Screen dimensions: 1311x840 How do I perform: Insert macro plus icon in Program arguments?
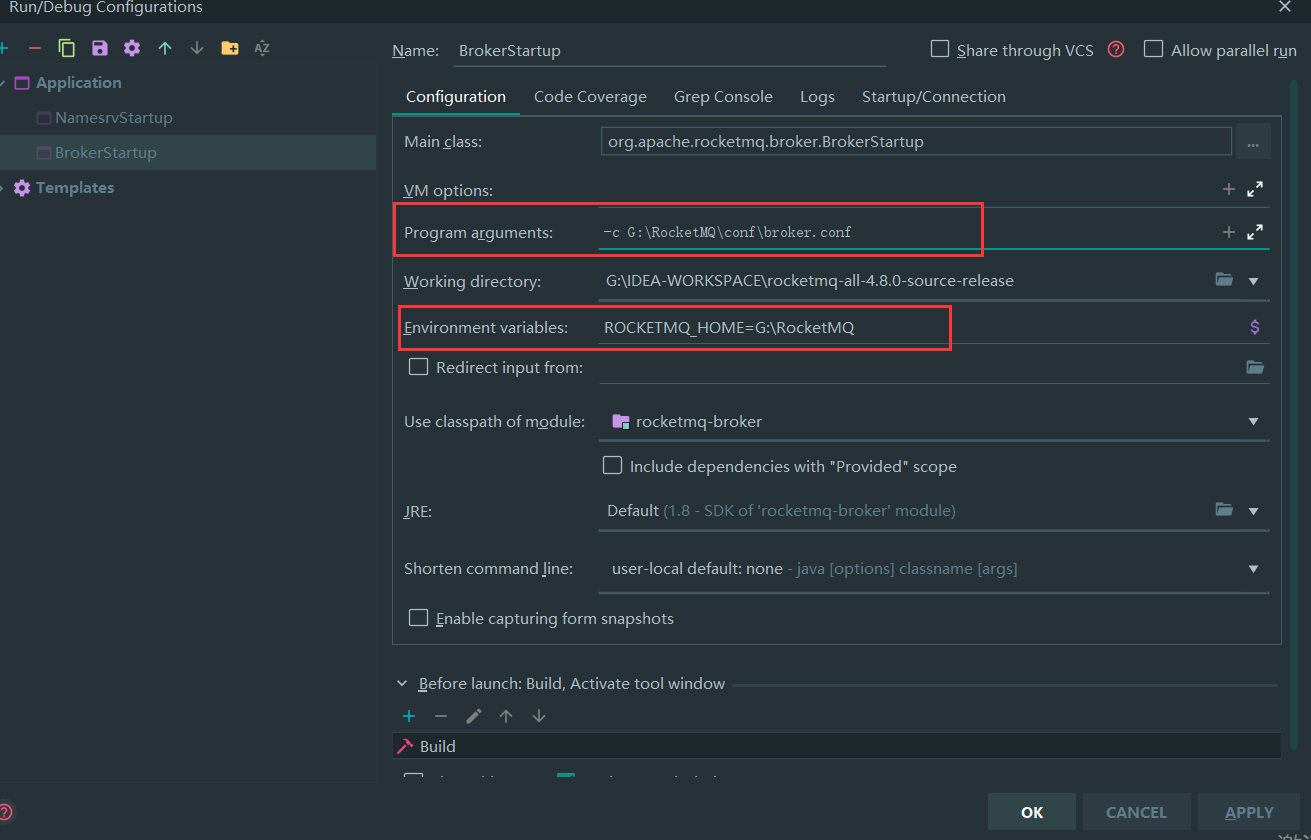coord(1229,232)
